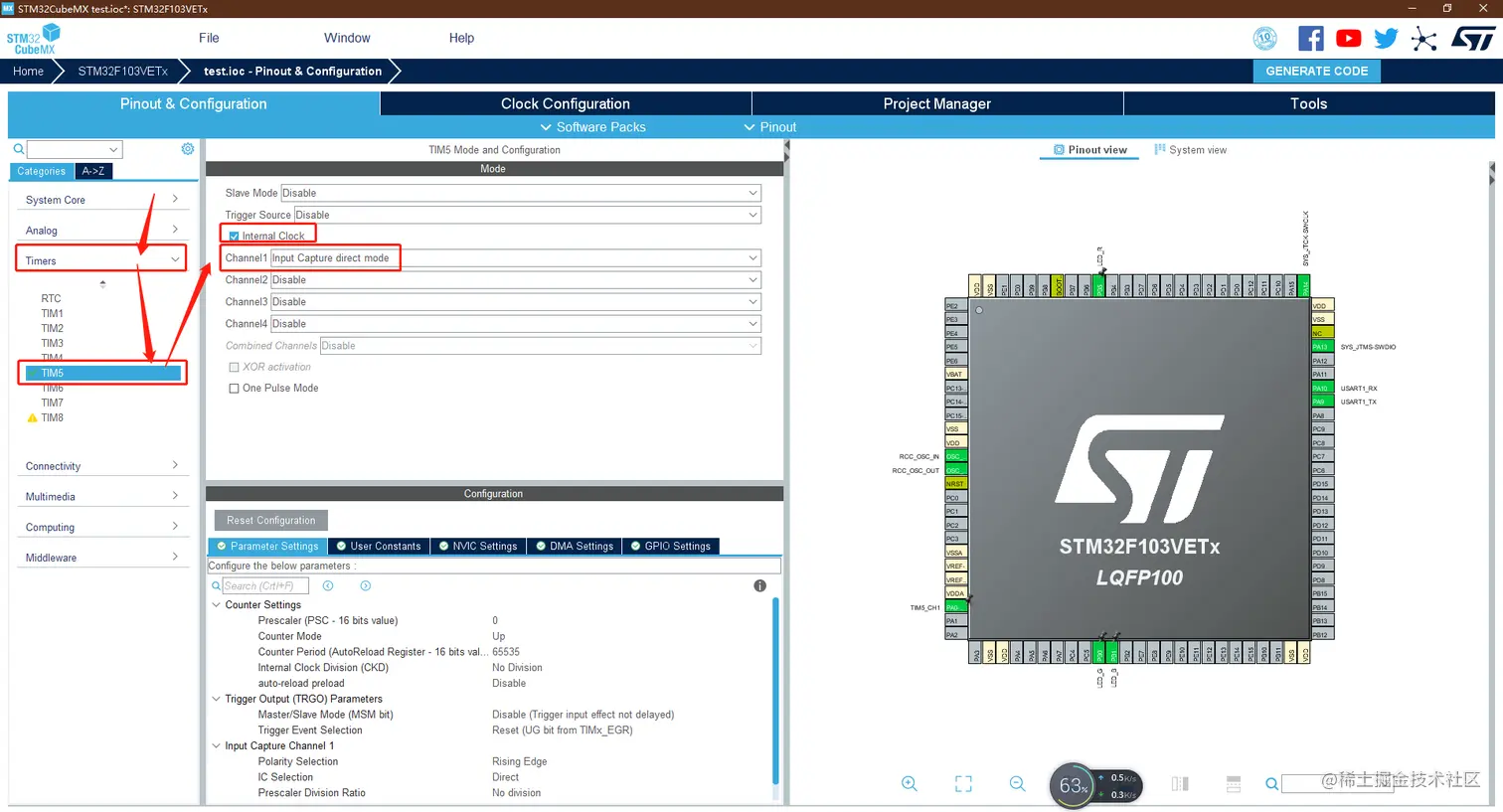Expand the System Core category
This screenshot has height=812, width=1503.
tap(101, 200)
